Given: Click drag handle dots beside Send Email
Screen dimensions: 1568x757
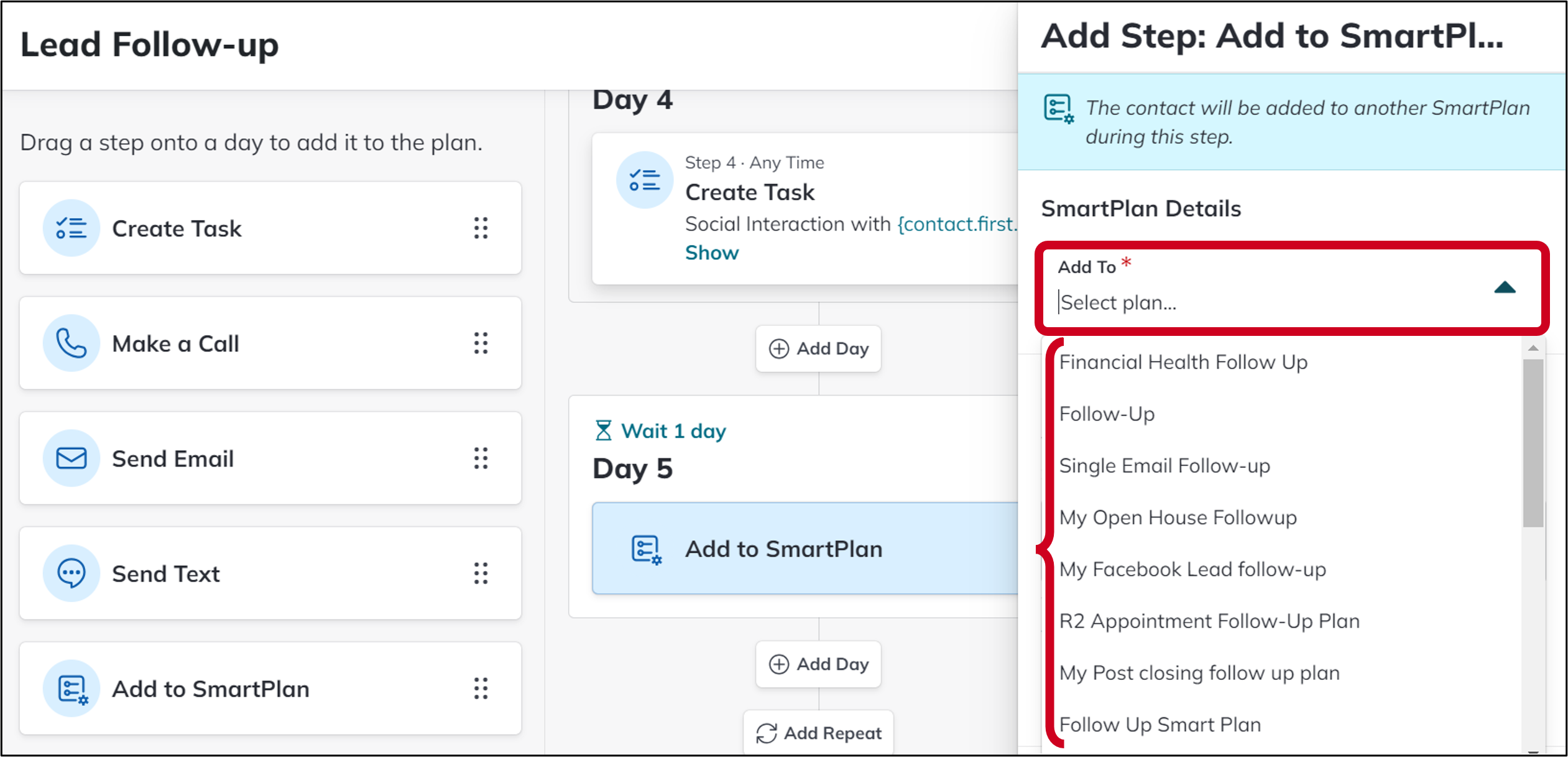Looking at the screenshot, I should pyautogui.click(x=481, y=458).
